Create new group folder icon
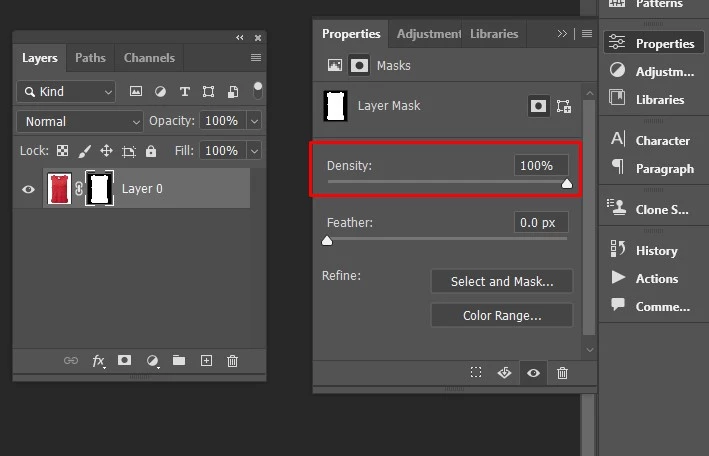The height and width of the screenshot is (456, 709). click(x=179, y=360)
